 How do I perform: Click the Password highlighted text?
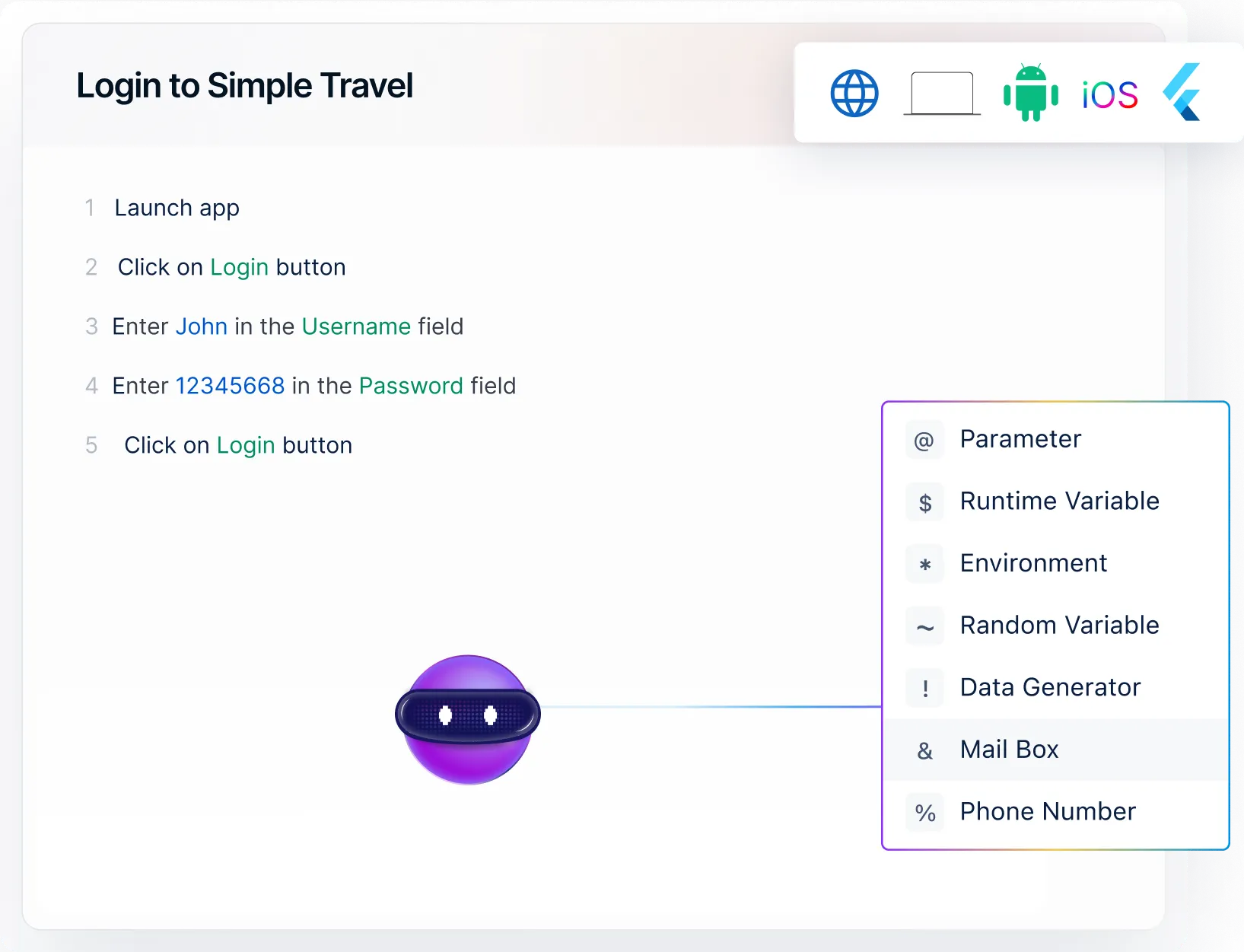pyautogui.click(x=411, y=386)
